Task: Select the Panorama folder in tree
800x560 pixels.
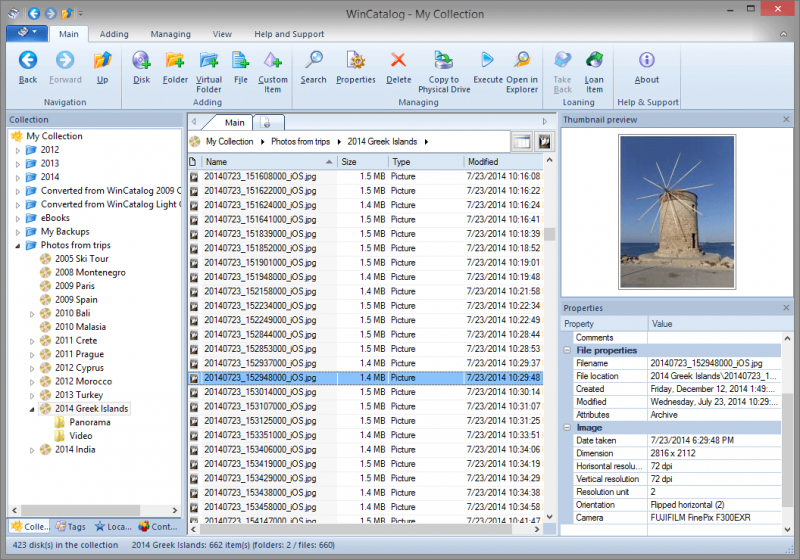Action: tap(90, 422)
